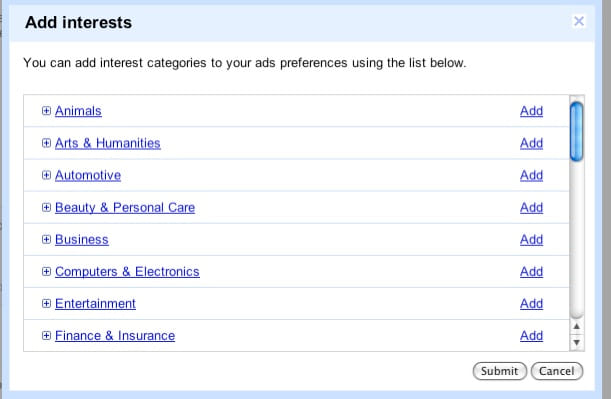Expand the Arts & Humanities plus icon
The width and height of the screenshot is (611, 399).
pos(46,143)
